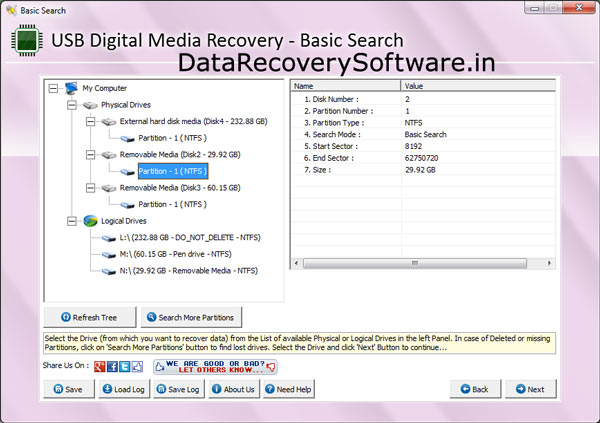Click the My Computer monitor icon
This screenshot has height=423, width=600.
point(71,88)
